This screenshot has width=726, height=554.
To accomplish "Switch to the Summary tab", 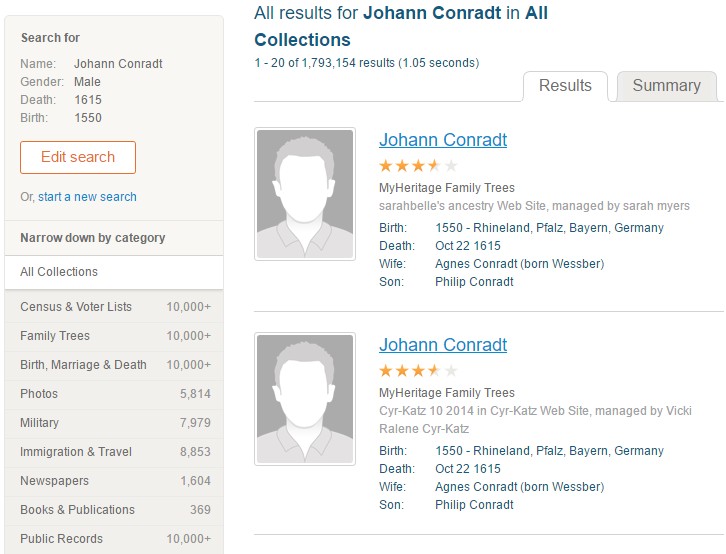I will pyautogui.click(x=666, y=86).
